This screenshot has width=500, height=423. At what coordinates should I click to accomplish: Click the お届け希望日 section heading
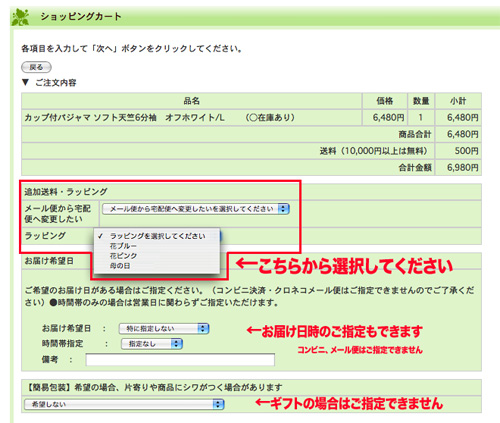(x=49, y=261)
